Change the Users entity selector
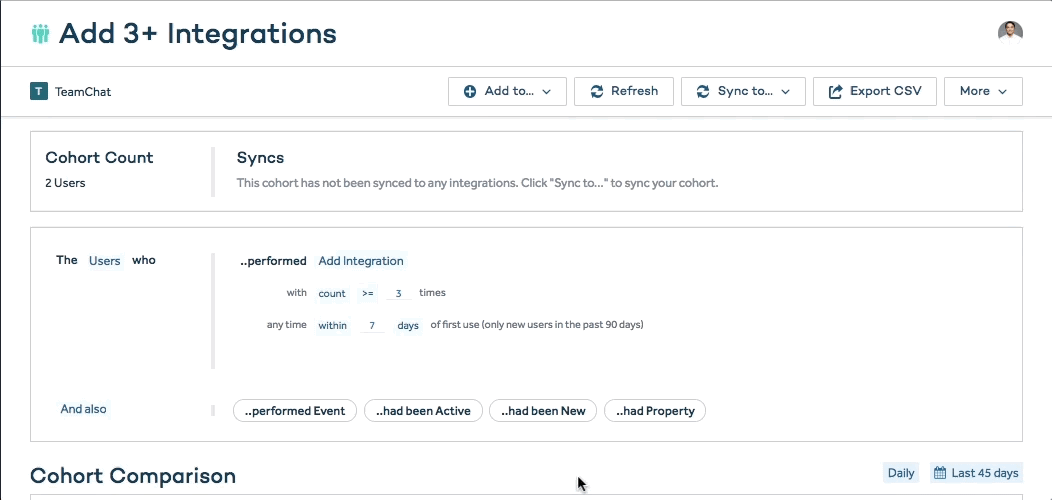The image size is (1052, 500). tap(104, 261)
